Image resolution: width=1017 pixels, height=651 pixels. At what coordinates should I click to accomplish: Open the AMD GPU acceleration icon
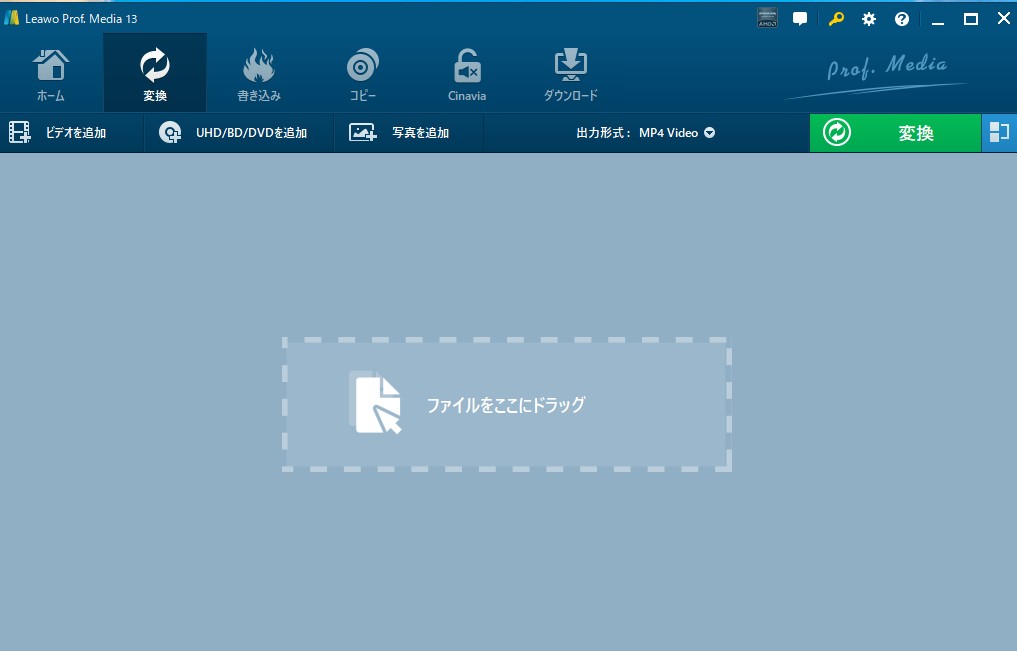point(767,18)
